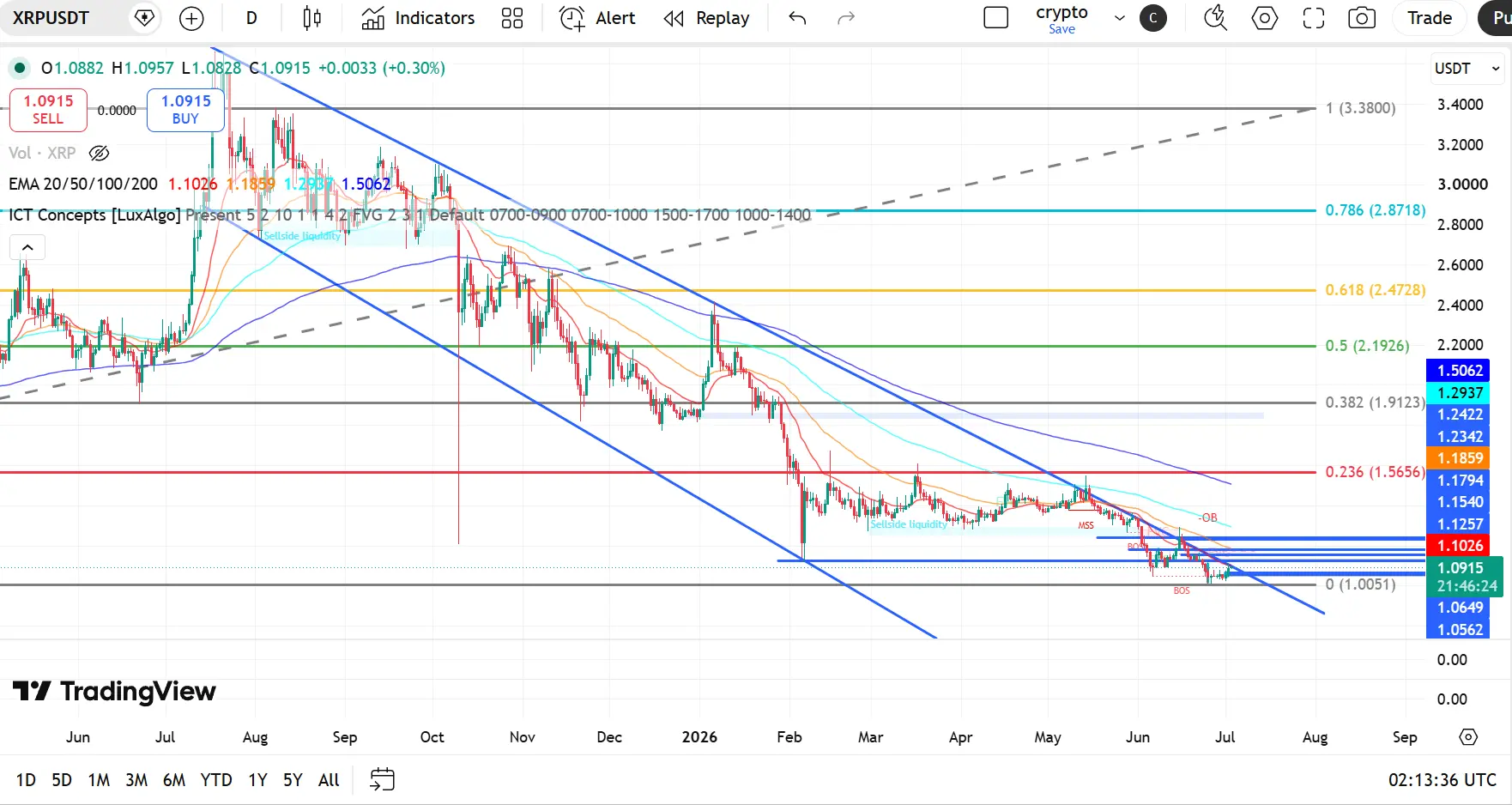
Task: Start bar Replay mode
Action: (x=706, y=18)
